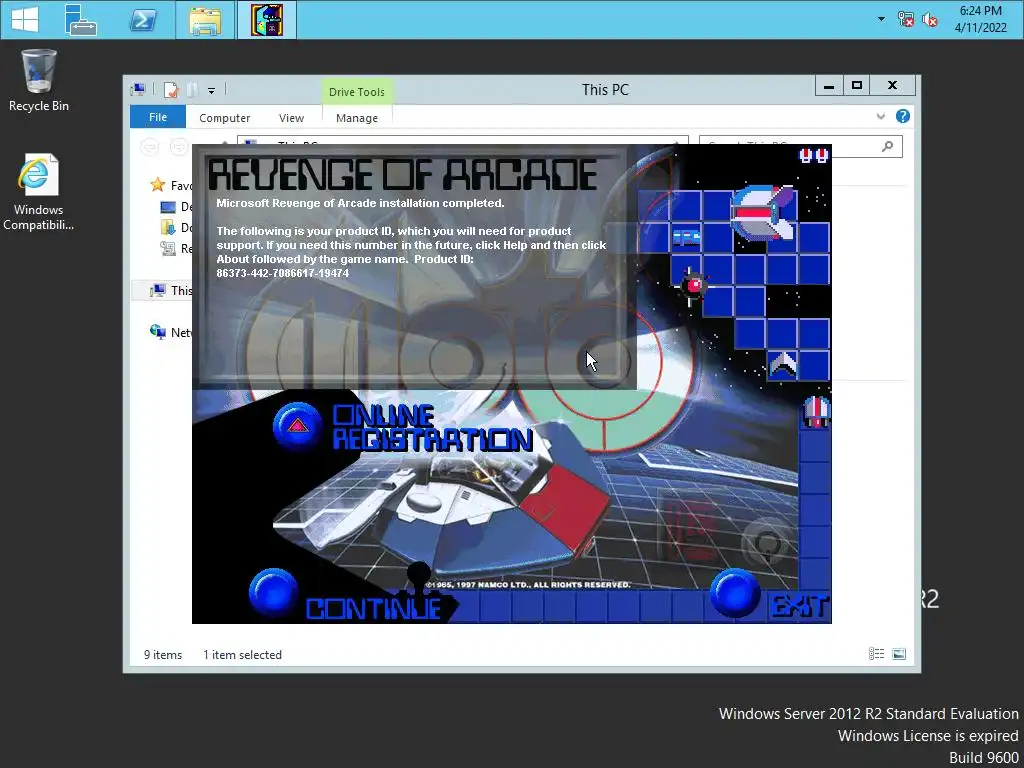Open Server Manager from the taskbar

[80, 20]
